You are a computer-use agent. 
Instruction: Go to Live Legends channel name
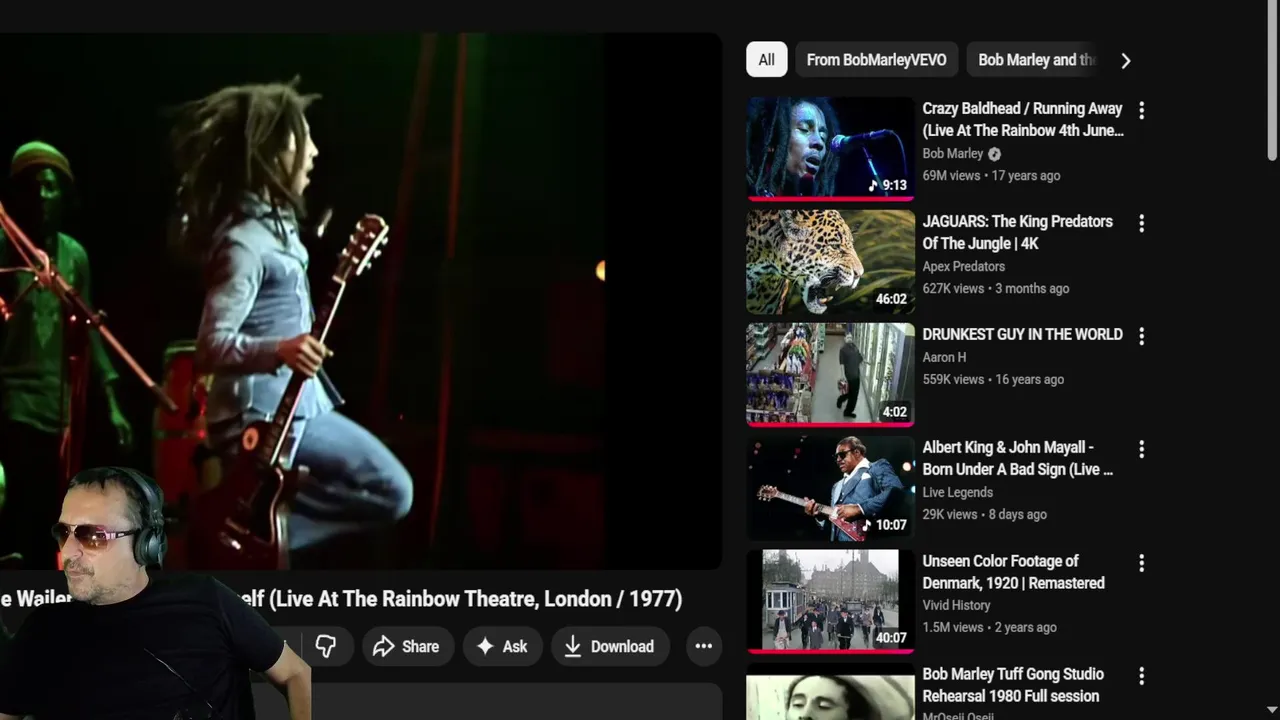[957, 492]
